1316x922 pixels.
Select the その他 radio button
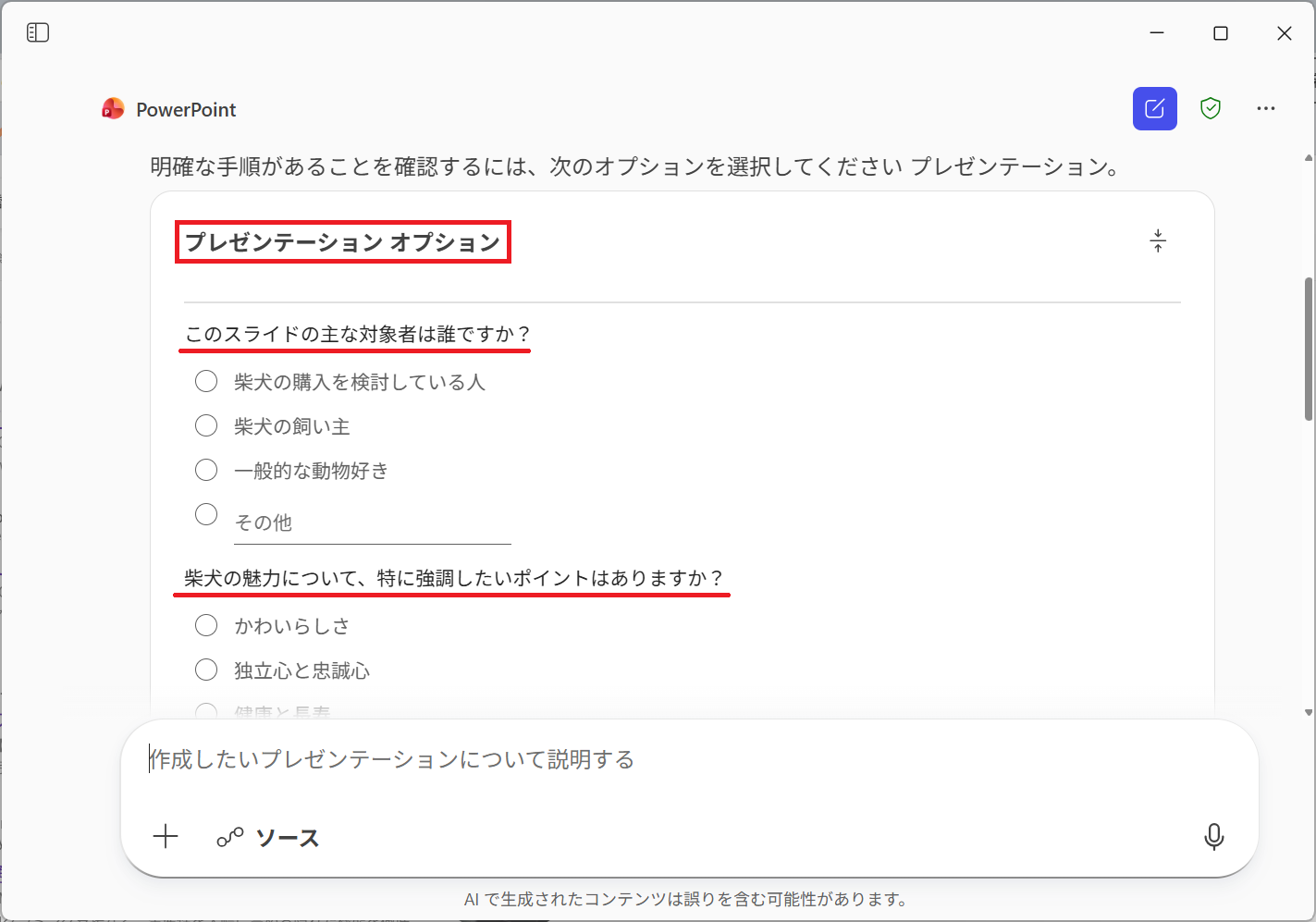(206, 514)
